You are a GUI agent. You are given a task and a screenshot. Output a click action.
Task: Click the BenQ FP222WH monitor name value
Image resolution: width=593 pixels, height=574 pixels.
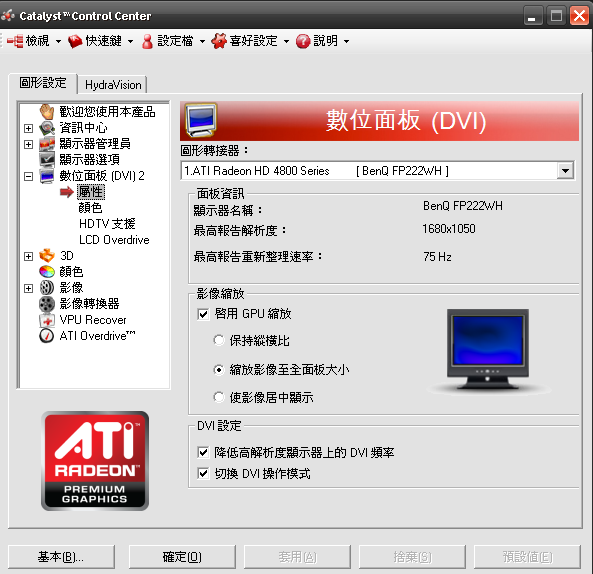463,206
